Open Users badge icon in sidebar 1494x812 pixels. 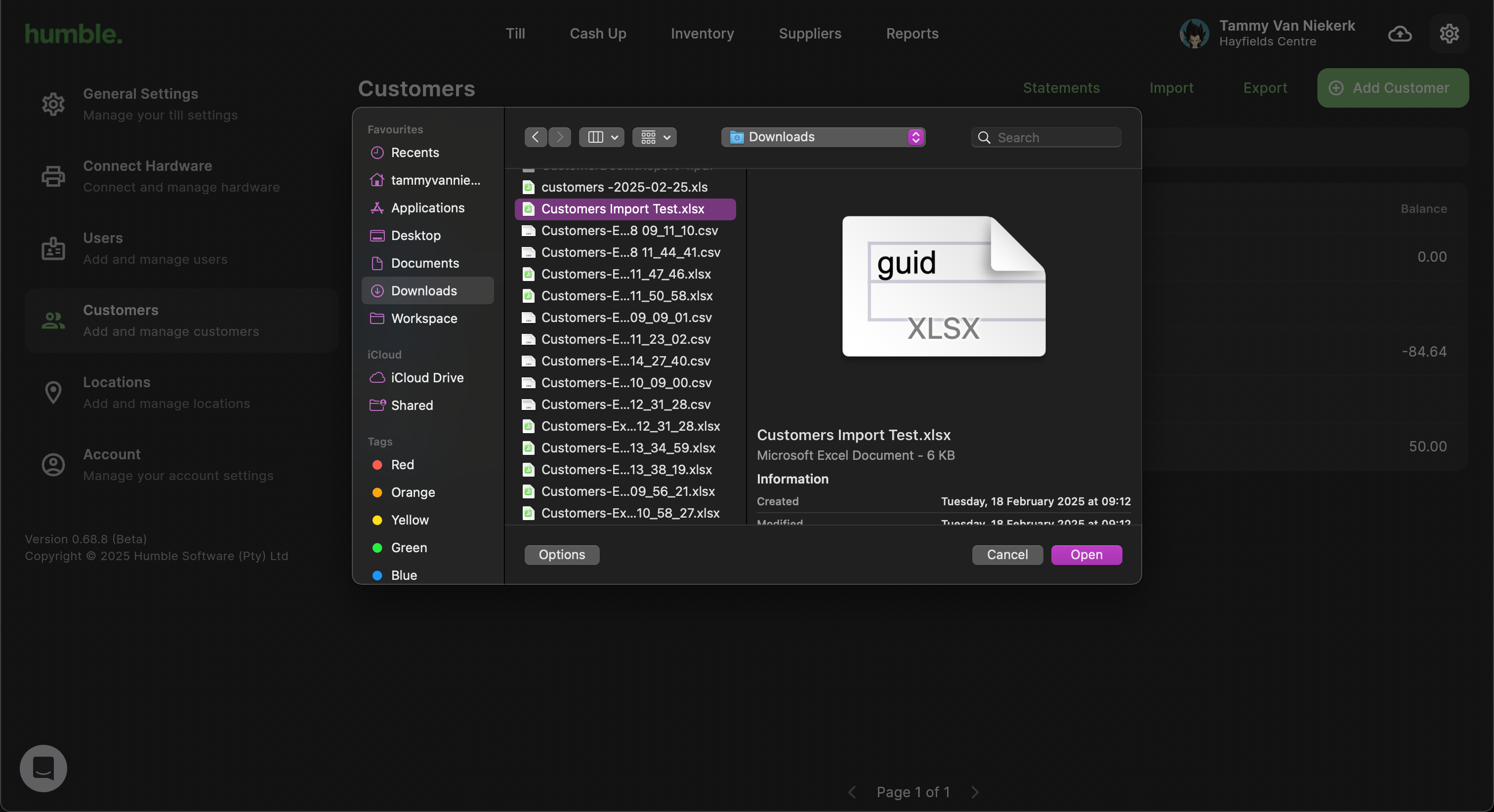click(53, 248)
